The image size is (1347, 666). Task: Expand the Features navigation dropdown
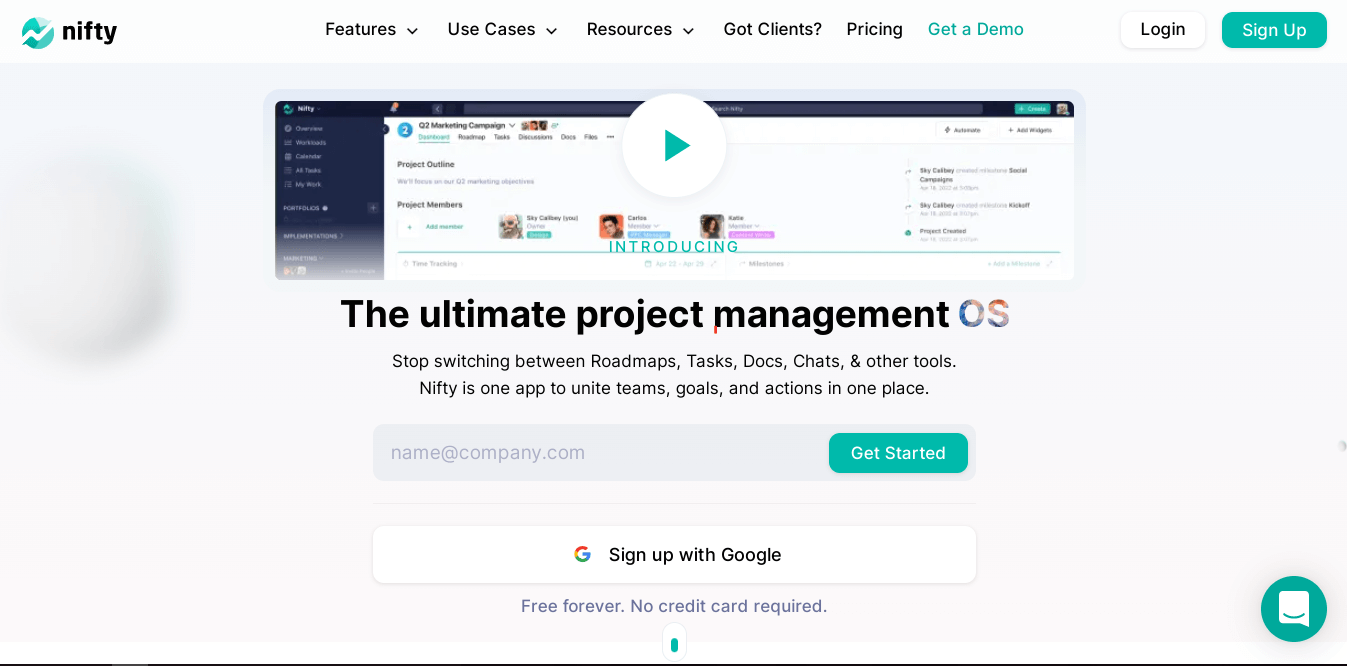[371, 30]
